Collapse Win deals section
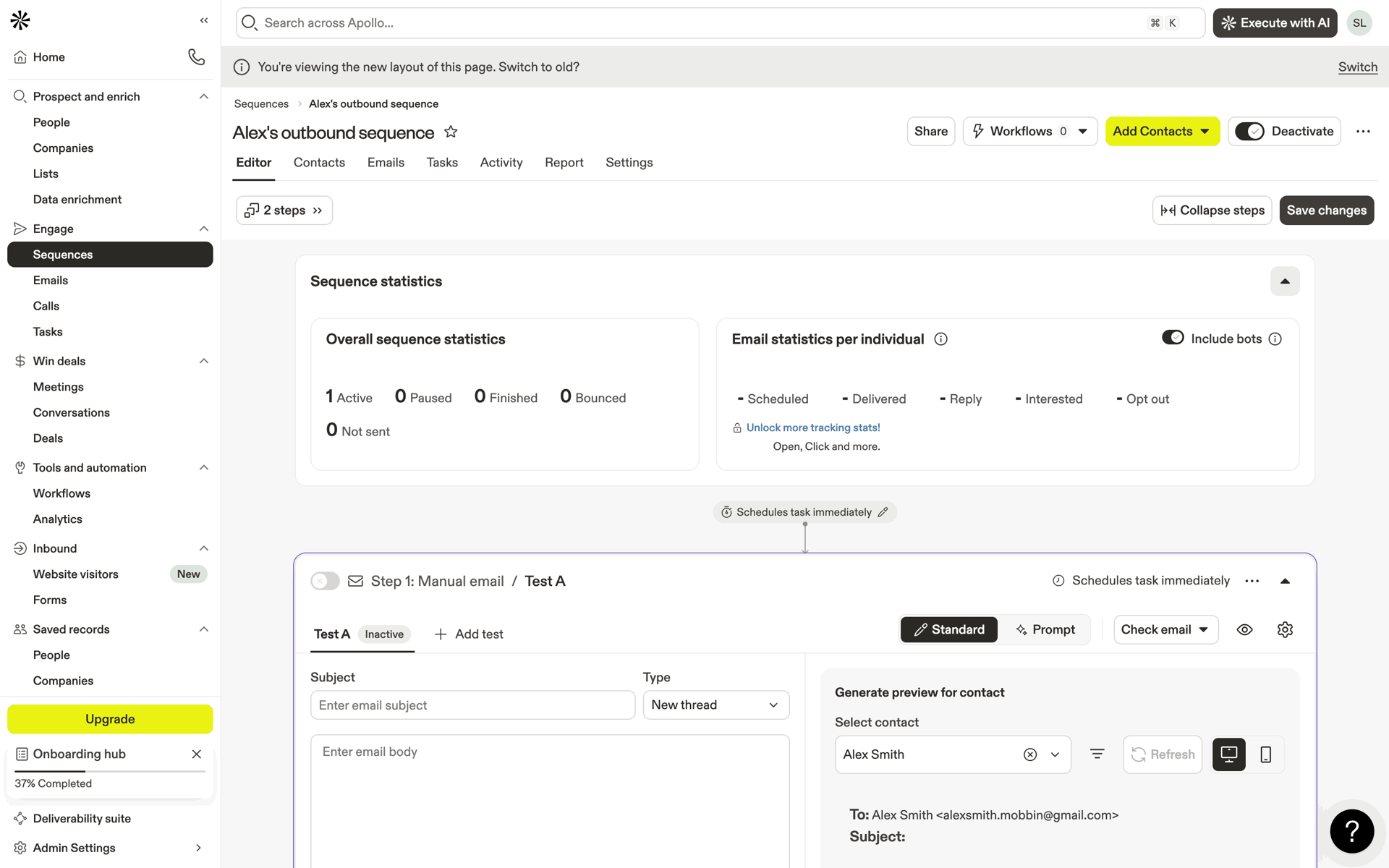The height and width of the screenshot is (868, 1389). (204, 361)
